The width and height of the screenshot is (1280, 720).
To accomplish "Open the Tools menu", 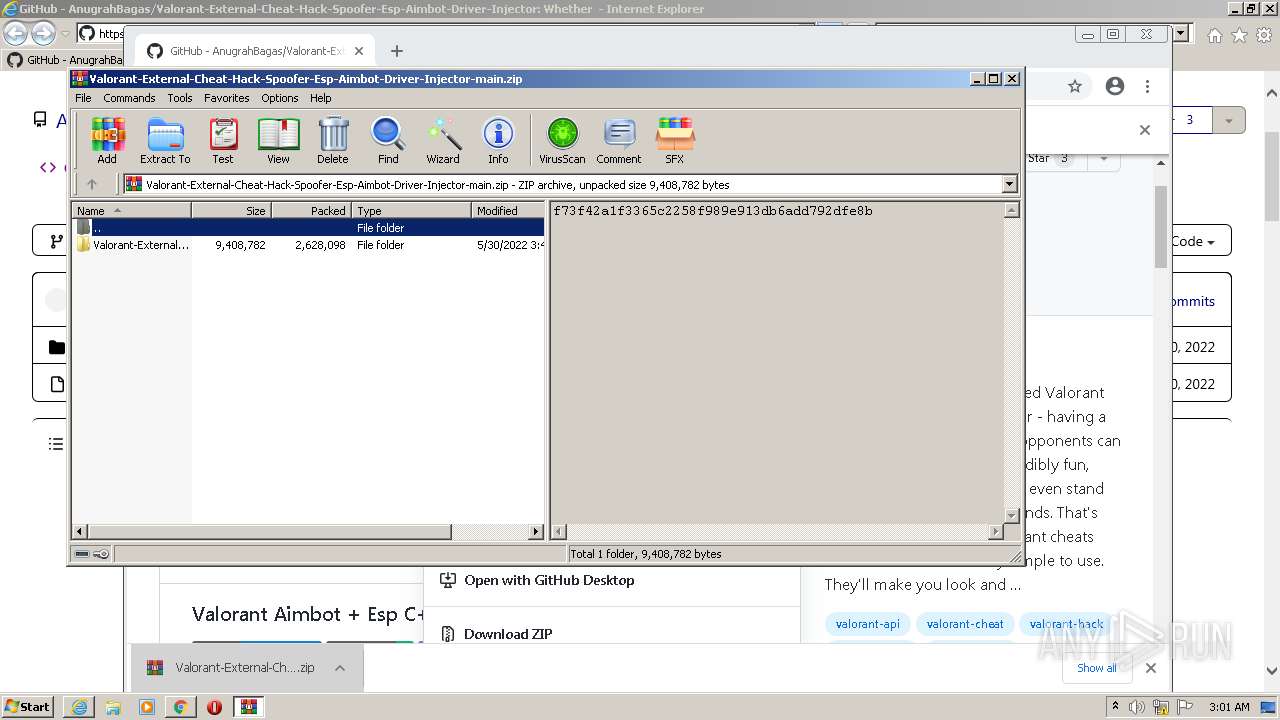I will point(180,98).
